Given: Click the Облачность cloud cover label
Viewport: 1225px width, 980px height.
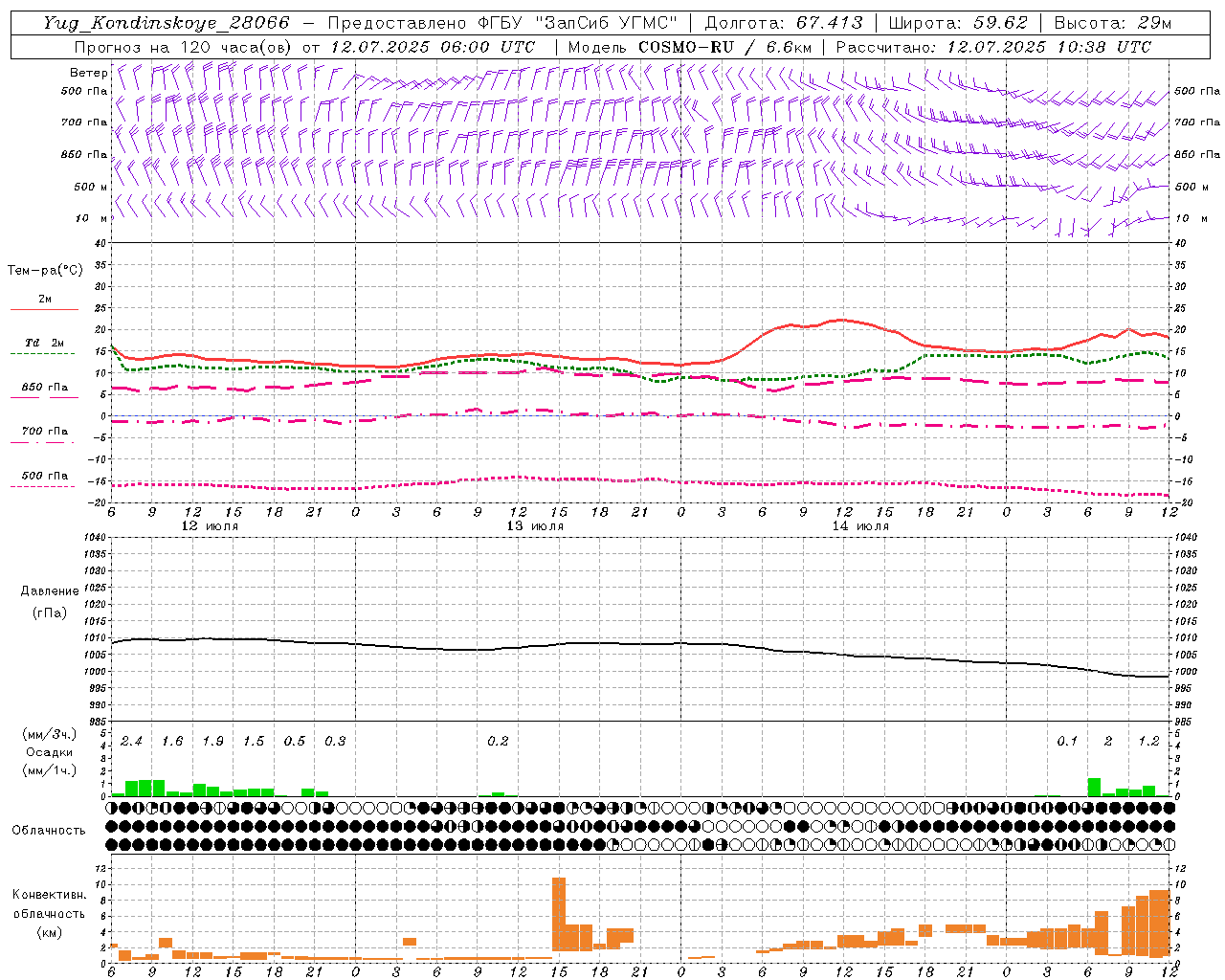Looking at the screenshot, I should [49, 830].
